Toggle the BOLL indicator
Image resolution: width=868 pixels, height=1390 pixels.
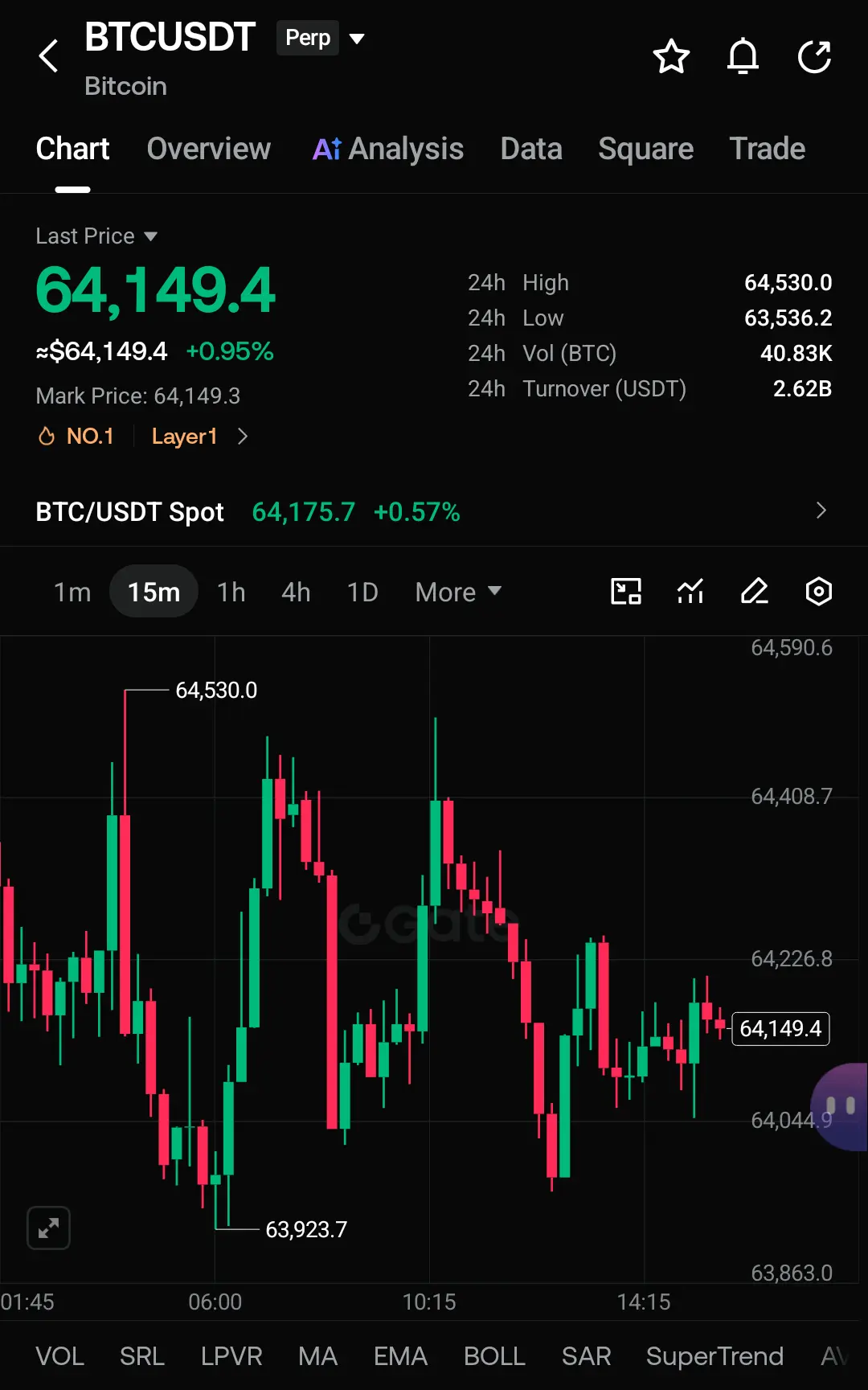494,1356
